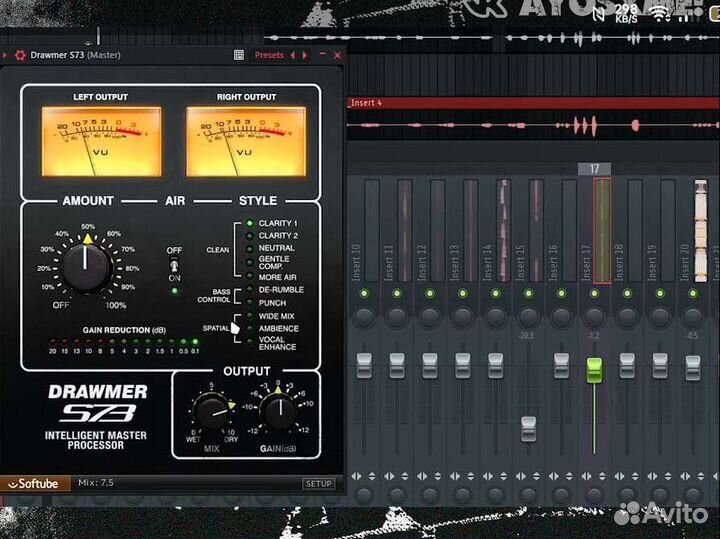The height and width of the screenshot is (539, 720).
Task: Click Insert 20 bottom send knob
Action: 693,495
